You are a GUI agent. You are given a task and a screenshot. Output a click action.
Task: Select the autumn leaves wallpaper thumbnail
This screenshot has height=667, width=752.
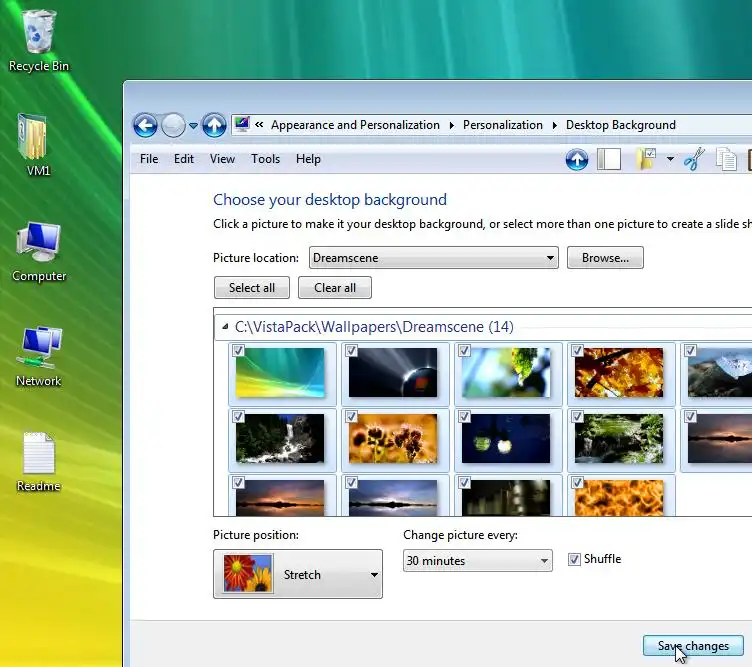(x=619, y=373)
